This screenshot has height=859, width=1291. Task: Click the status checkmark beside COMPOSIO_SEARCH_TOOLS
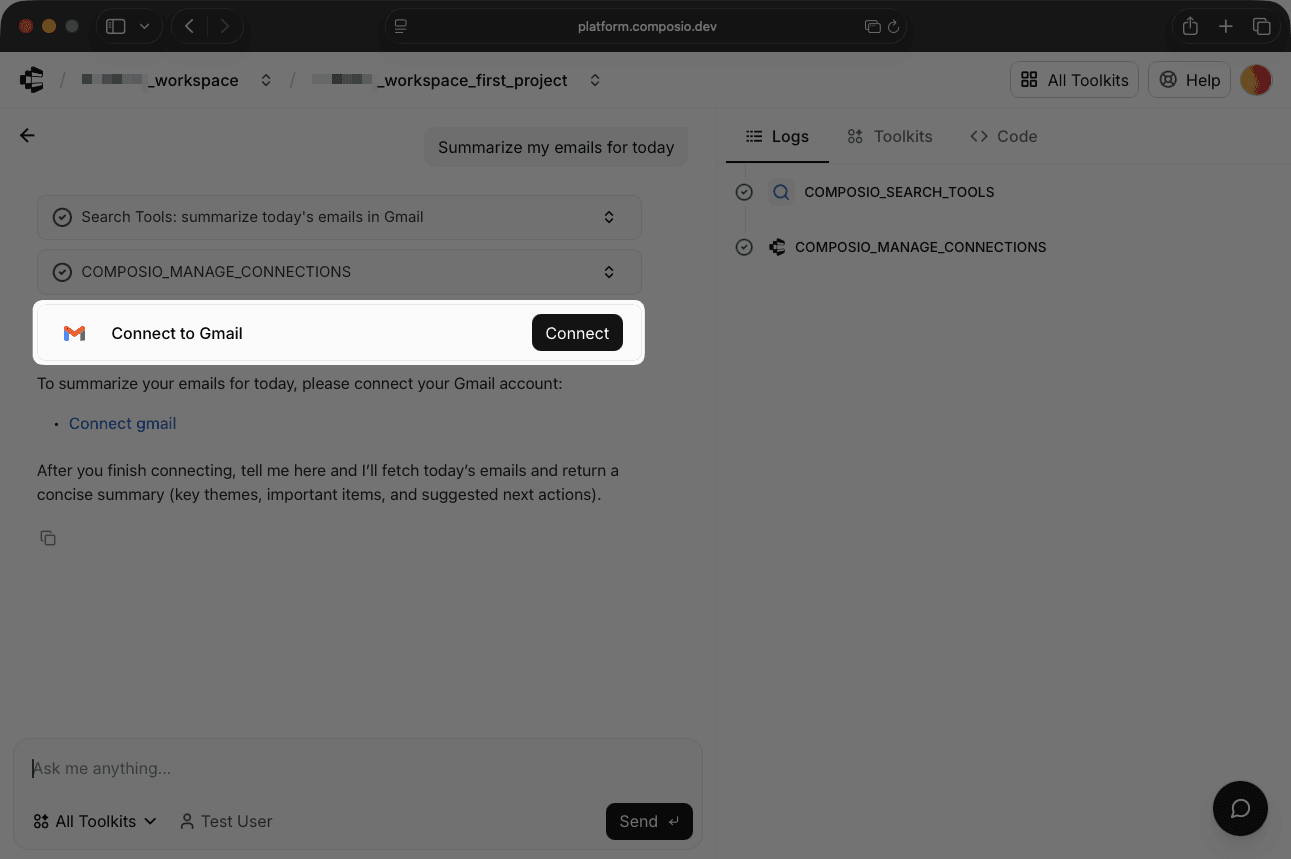(x=744, y=191)
